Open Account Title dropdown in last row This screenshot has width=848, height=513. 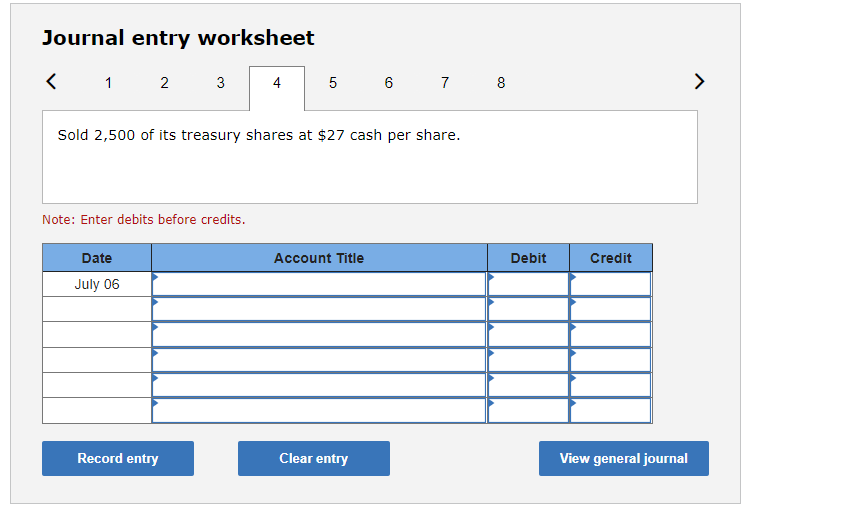pos(319,410)
